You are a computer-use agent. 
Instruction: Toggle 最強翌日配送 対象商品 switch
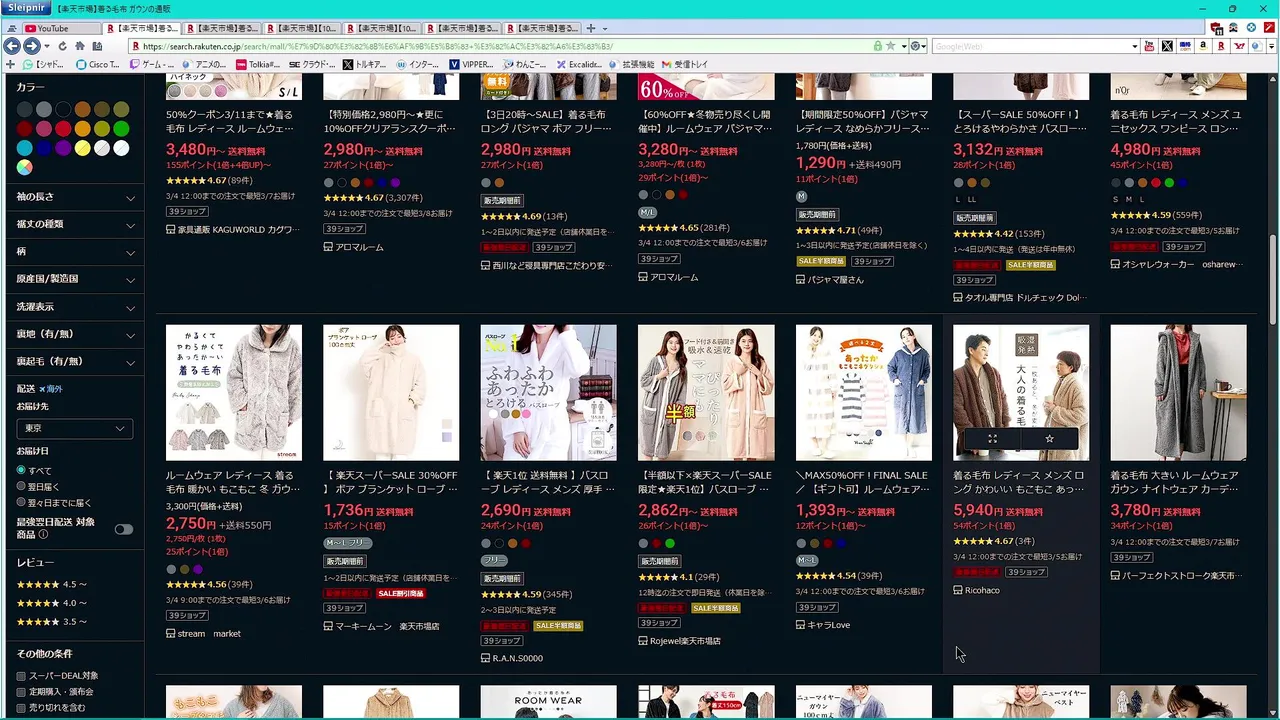[x=124, y=529]
